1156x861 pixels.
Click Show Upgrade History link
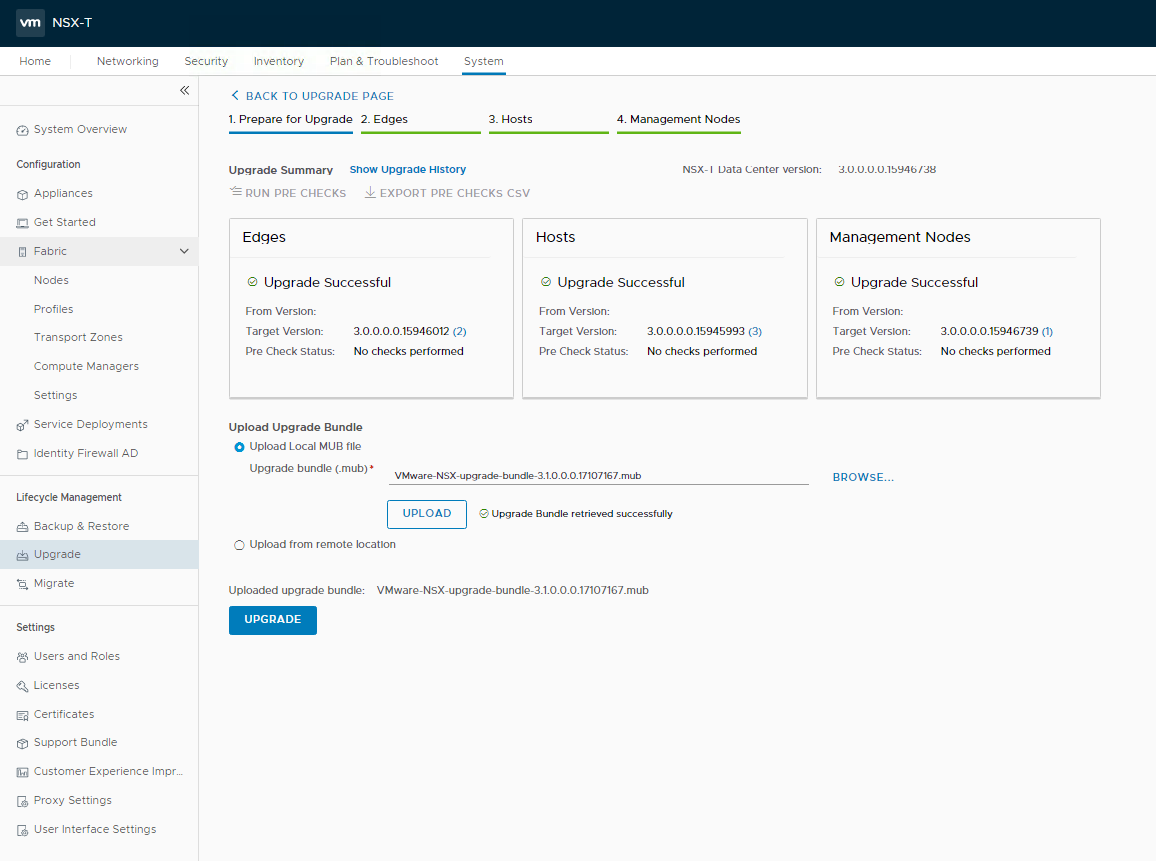pos(408,170)
